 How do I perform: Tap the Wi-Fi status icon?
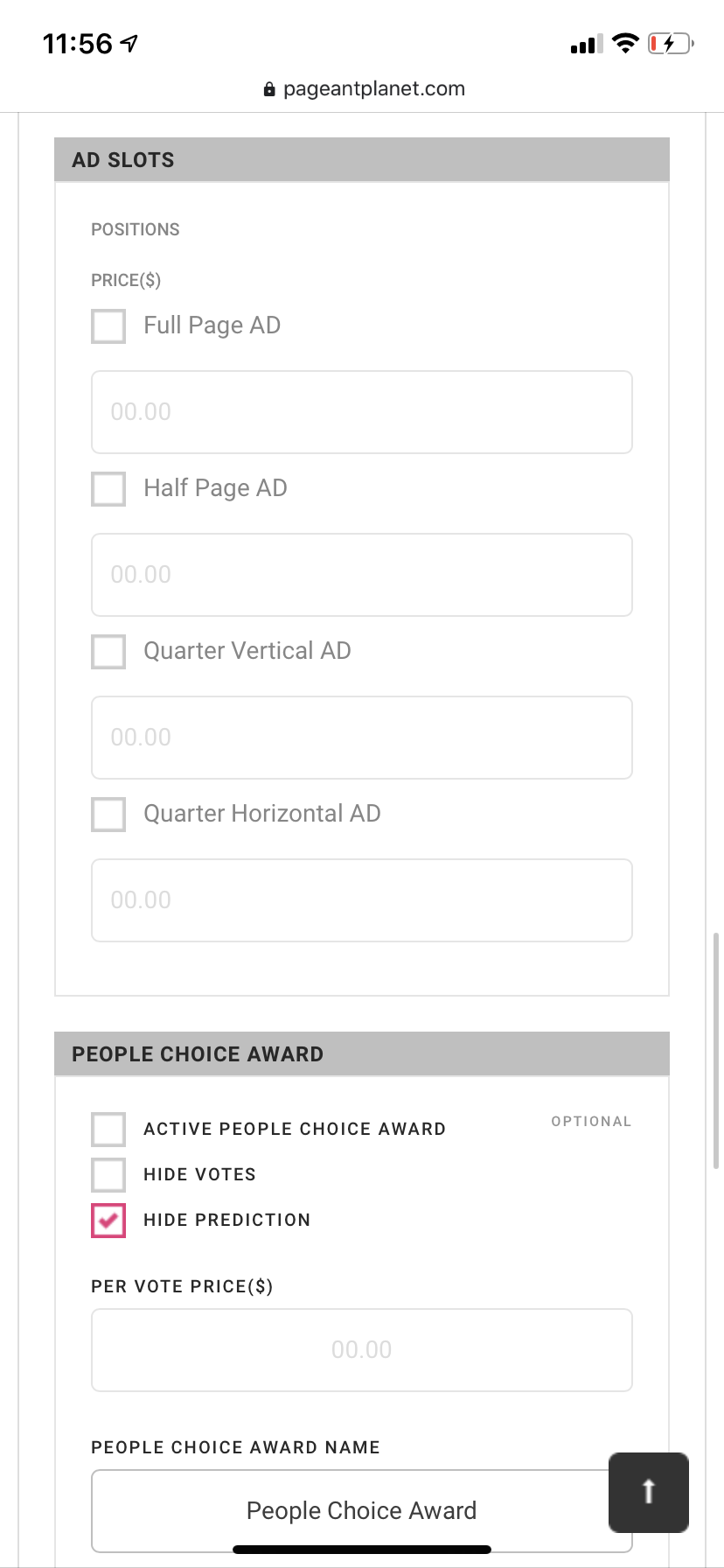(x=625, y=43)
